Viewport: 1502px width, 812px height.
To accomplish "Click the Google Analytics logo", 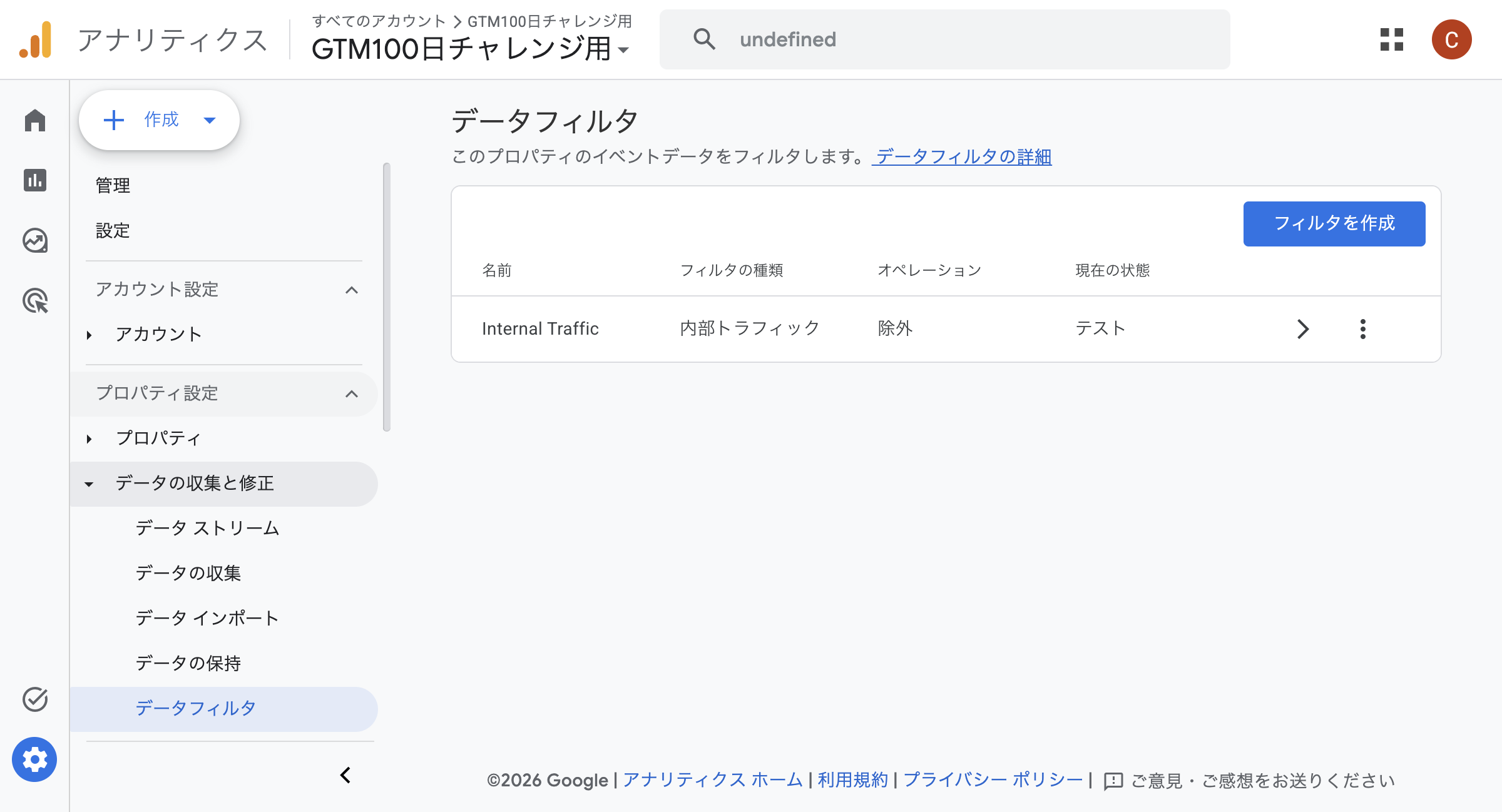I will coord(35,39).
